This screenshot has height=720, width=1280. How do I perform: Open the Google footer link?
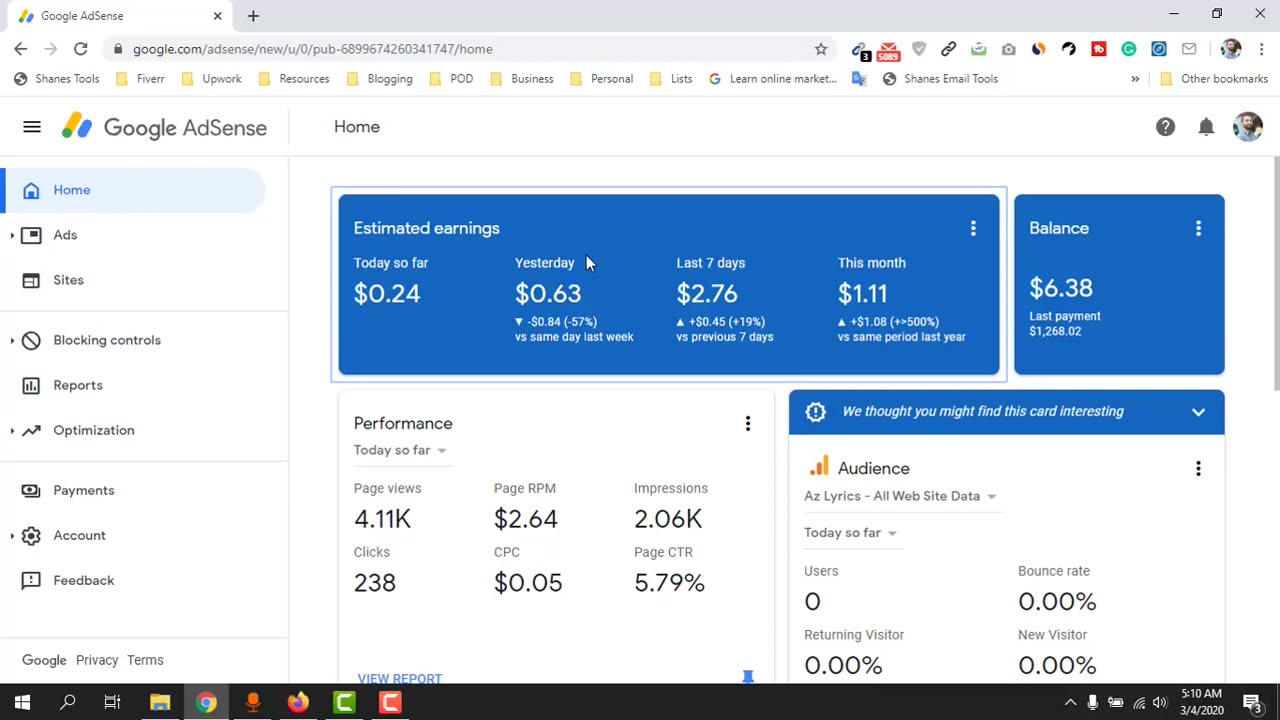(44, 660)
